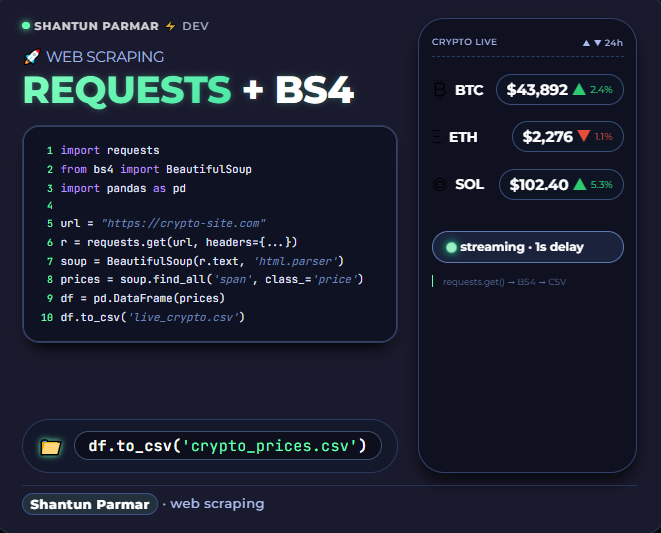The height and width of the screenshot is (533, 661).
Task: Click the Shantun Parmar footer badge
Action: pyautogui.click(x=90, y=504)
